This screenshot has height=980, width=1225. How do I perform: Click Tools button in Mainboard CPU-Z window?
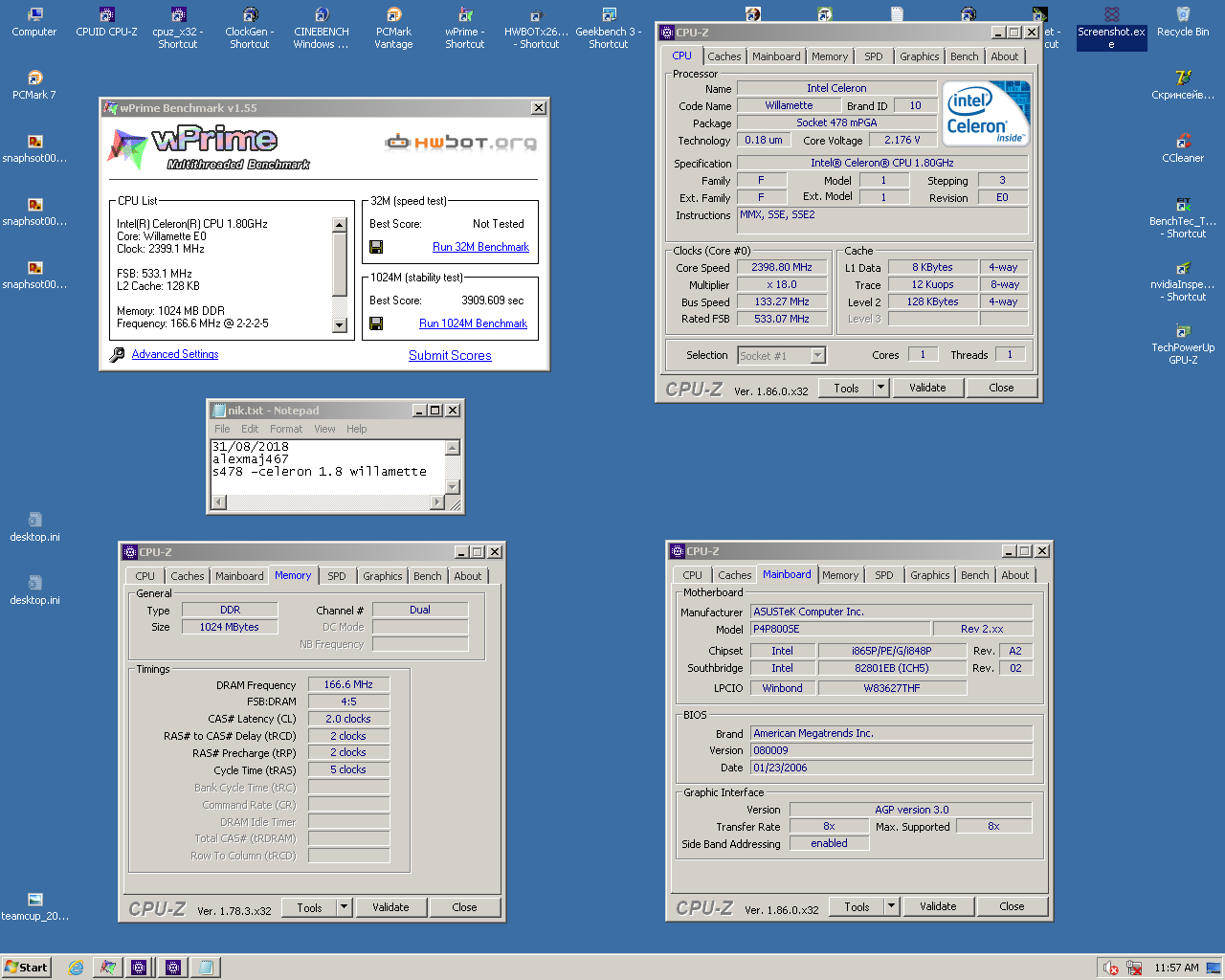857,906
